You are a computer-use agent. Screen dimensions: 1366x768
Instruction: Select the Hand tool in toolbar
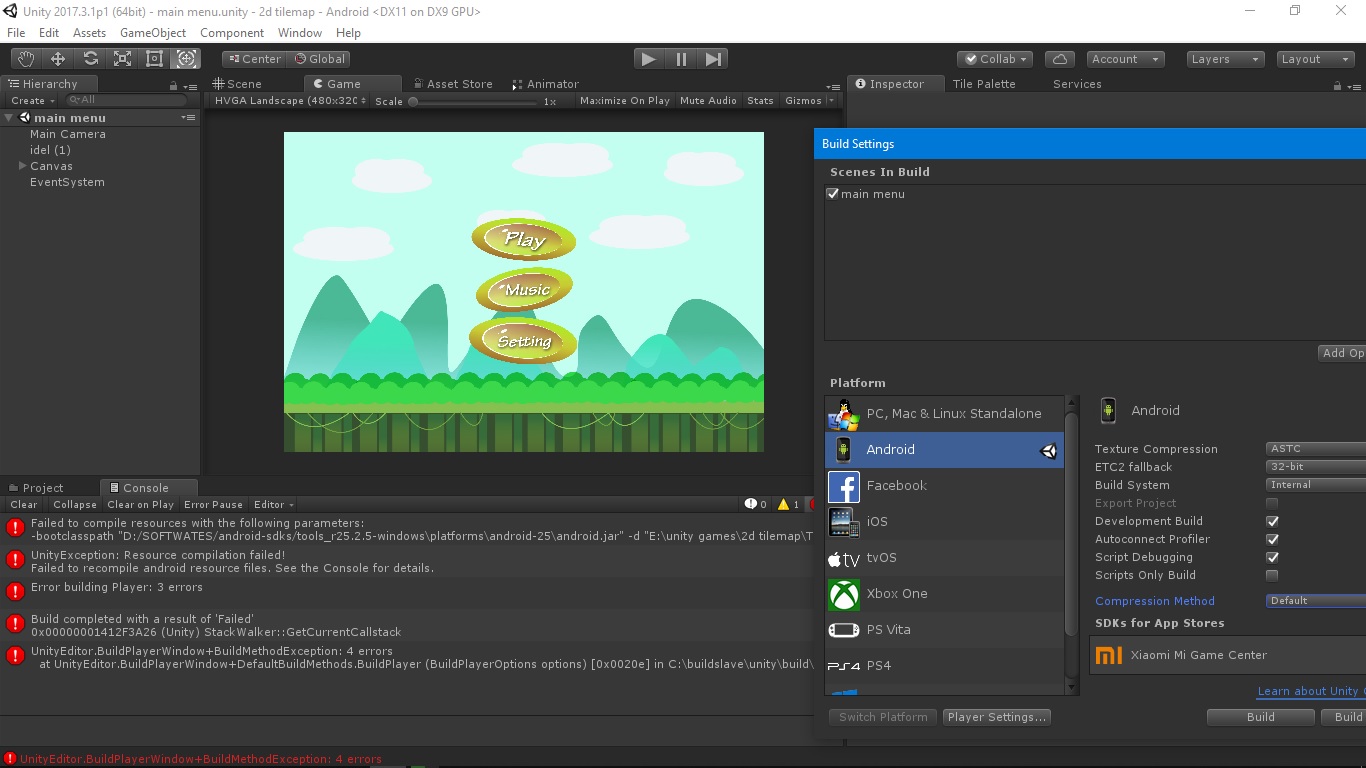[x=26, y=59]
